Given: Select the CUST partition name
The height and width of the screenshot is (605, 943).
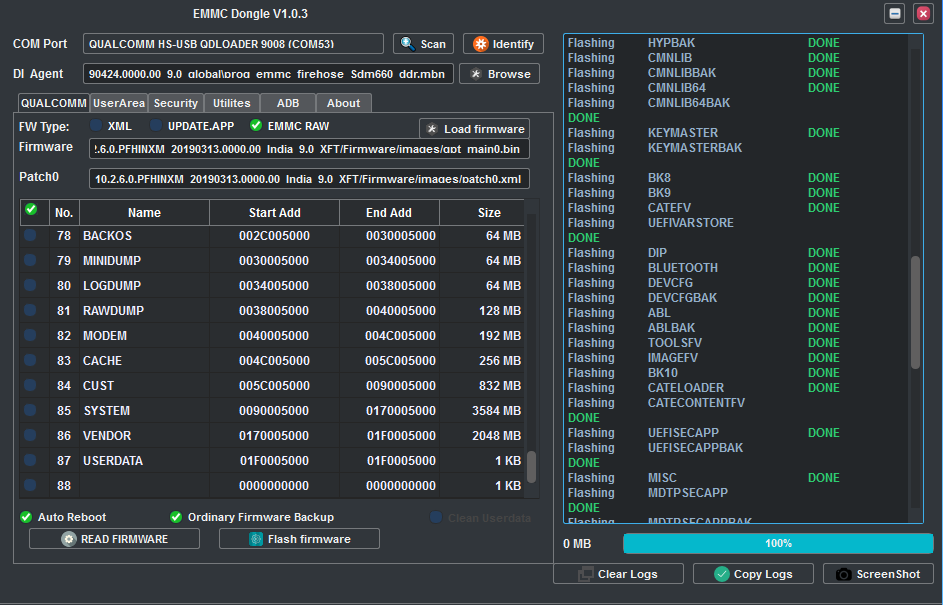Looking at the screenshot, I should pos(99,385).
